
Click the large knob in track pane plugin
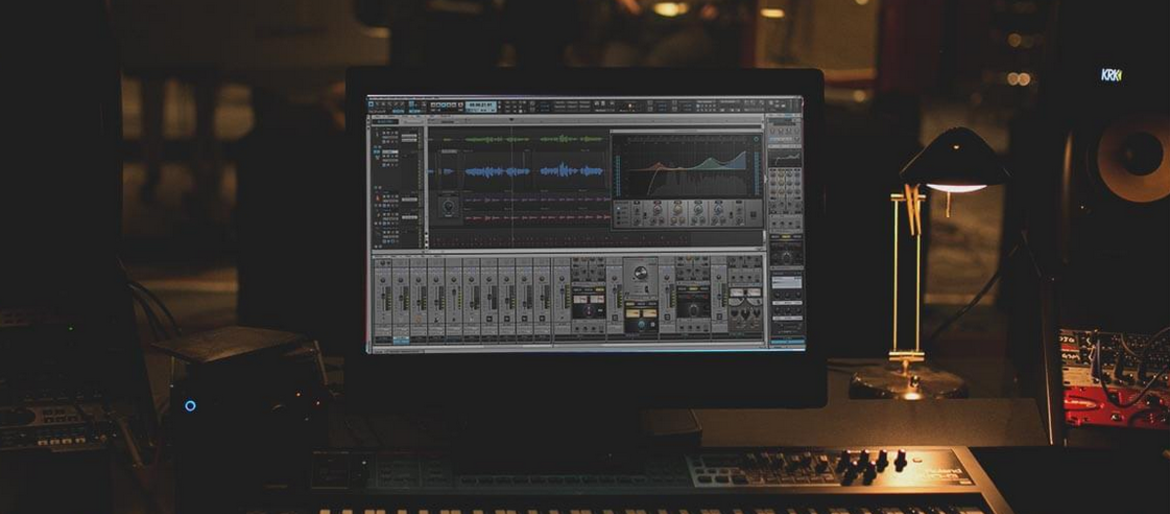[x=448, y=206]
